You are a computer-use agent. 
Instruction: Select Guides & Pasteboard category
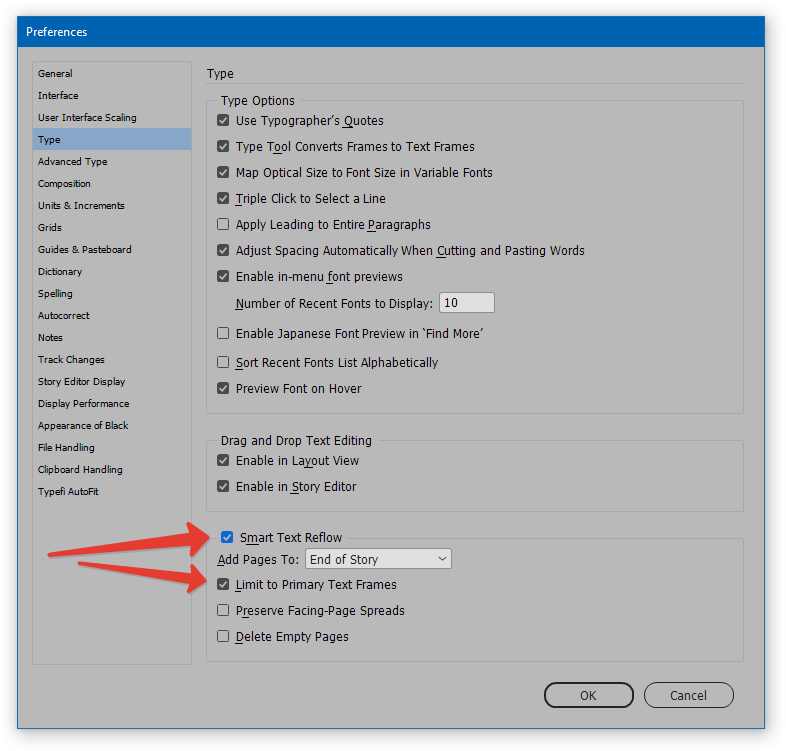click(x=111, y=250)
